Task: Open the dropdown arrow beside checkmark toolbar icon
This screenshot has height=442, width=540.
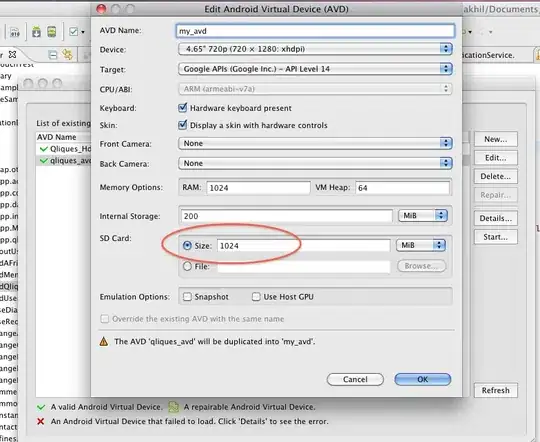Action: 83,32
